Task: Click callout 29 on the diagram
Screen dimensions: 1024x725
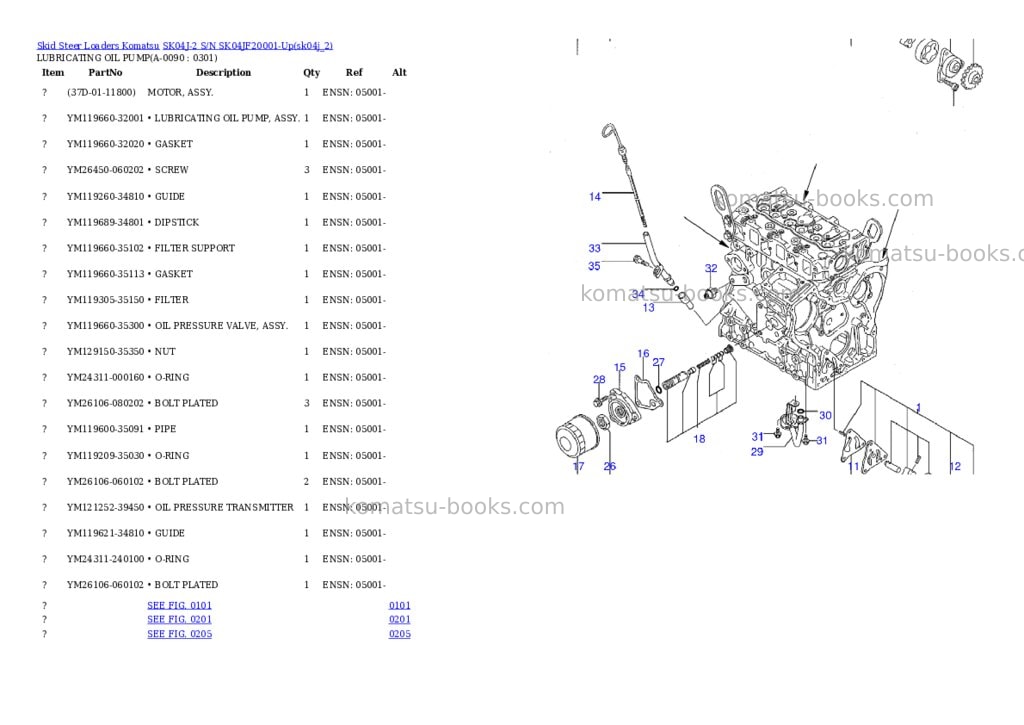Action: (757, 452)
